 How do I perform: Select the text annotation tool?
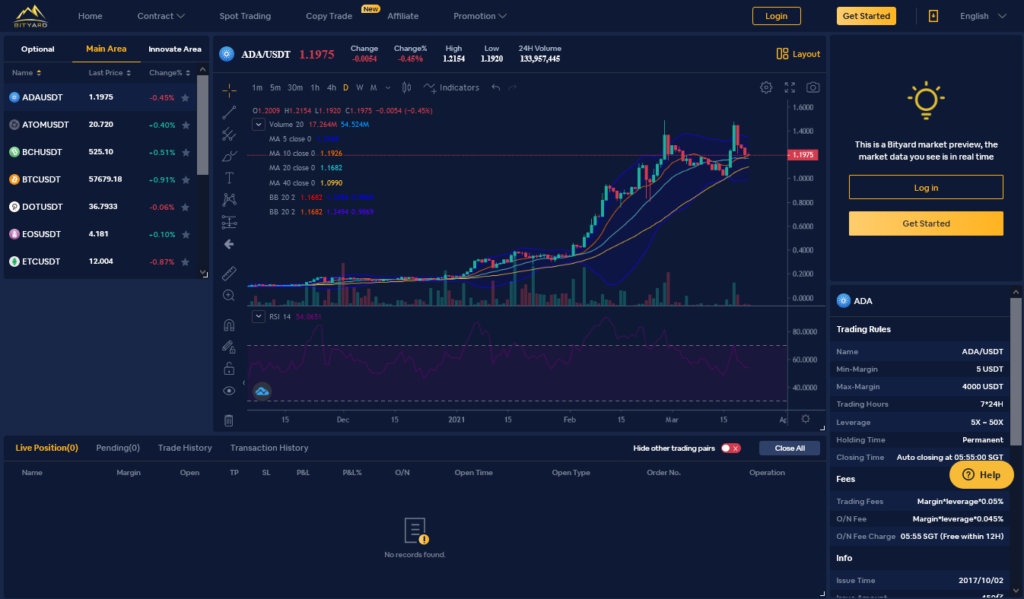(x=229, y=178)
